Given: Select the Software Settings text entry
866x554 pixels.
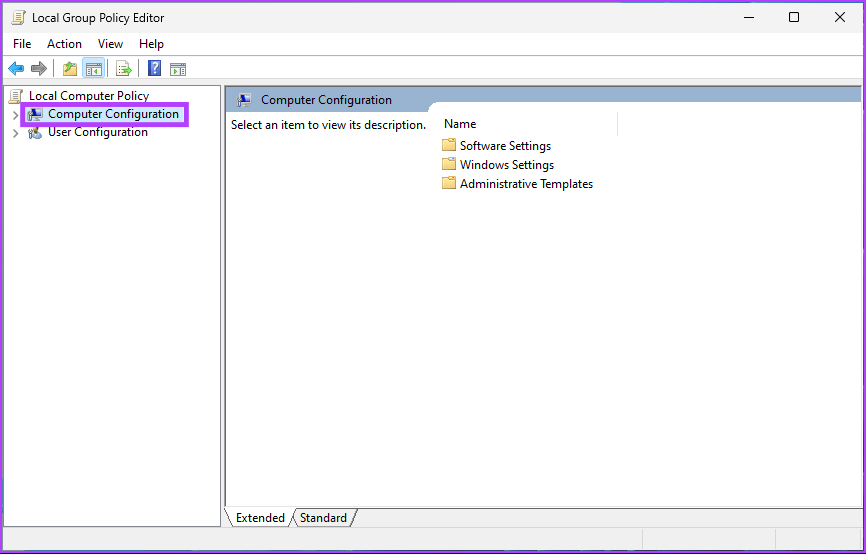Looking at the screenshot, I should 505,146.
